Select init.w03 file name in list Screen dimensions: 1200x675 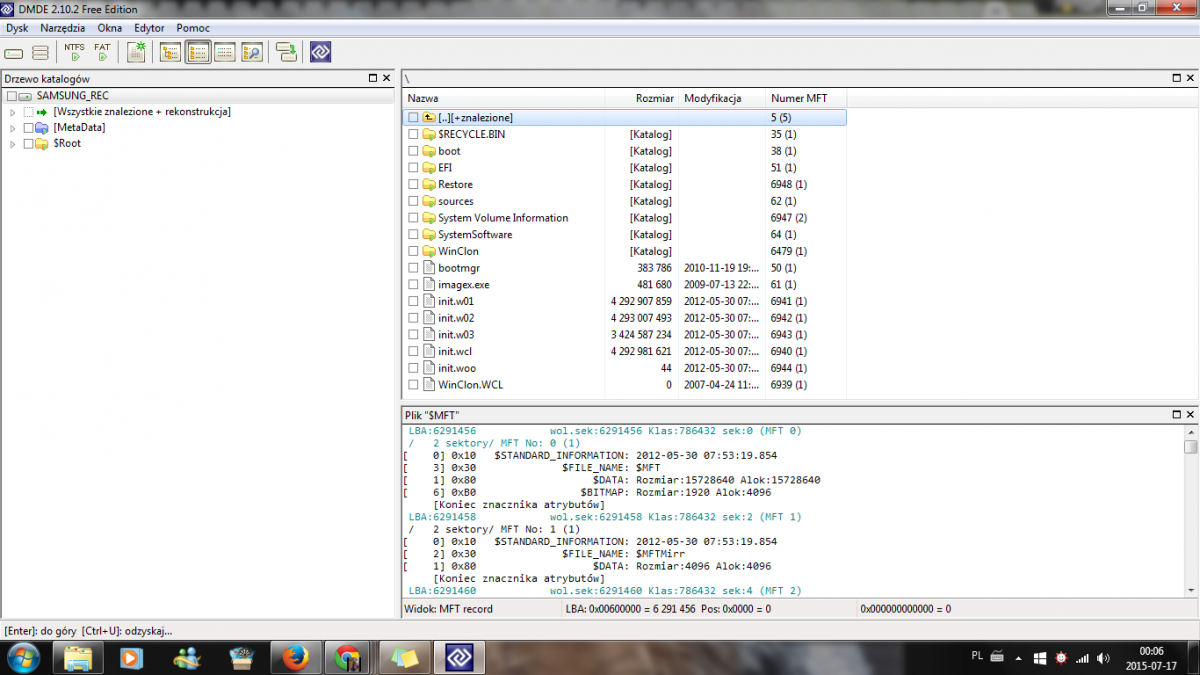pos(456,335)
